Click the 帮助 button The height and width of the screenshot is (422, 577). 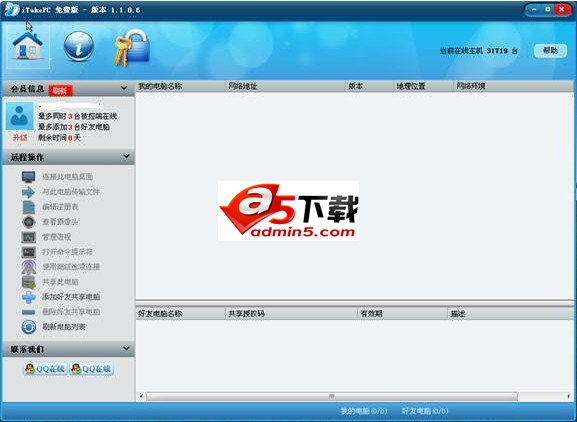(550, 51)
